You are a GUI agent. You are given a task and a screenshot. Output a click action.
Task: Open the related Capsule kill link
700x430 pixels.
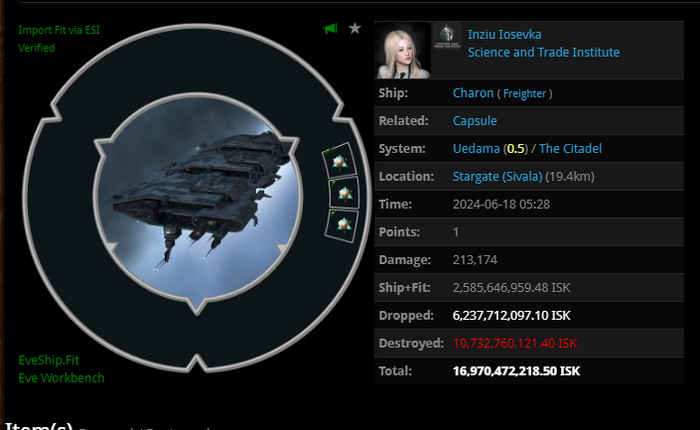(475, 121)
